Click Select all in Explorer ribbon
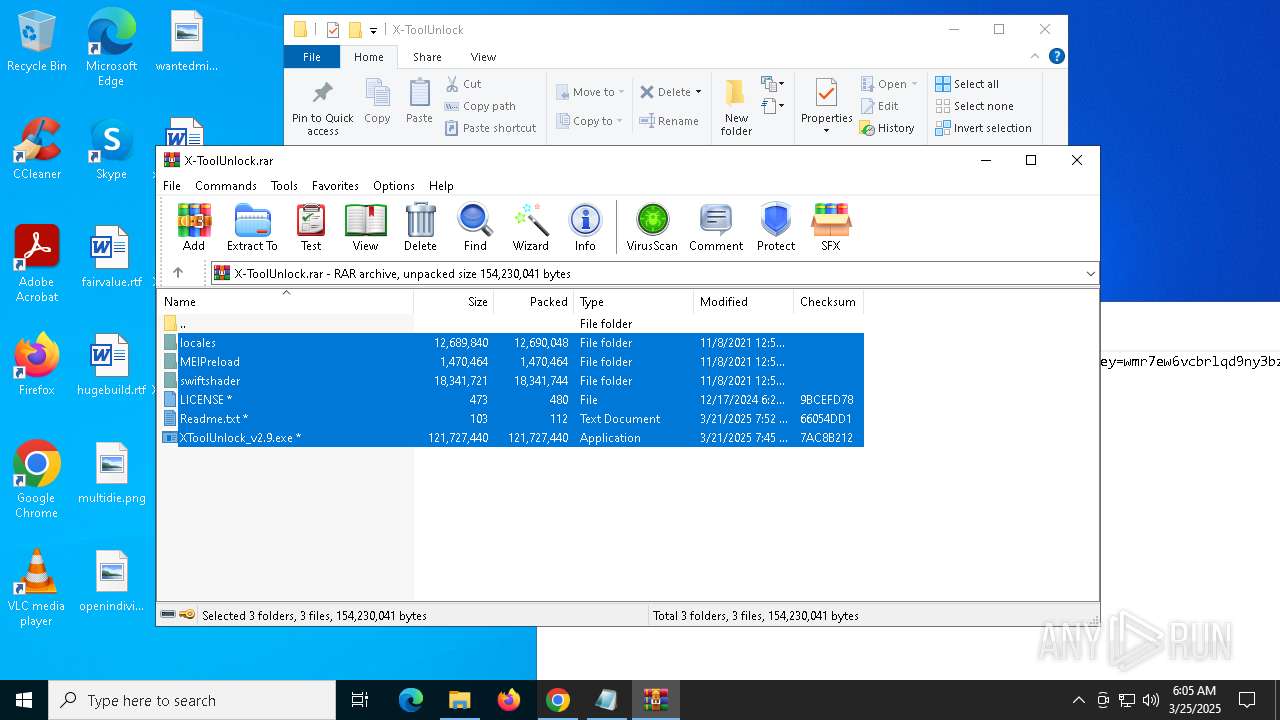Image resolution: width=1280 pixels, height=720 pixels. pos(966,84)
